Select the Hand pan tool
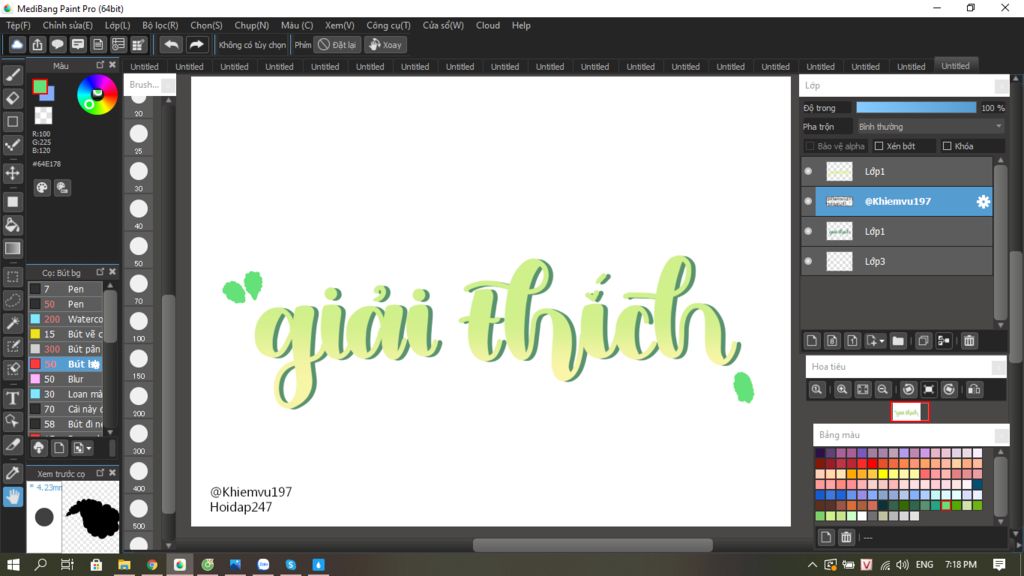1024x576 pixels. click(x=12, y=497)
